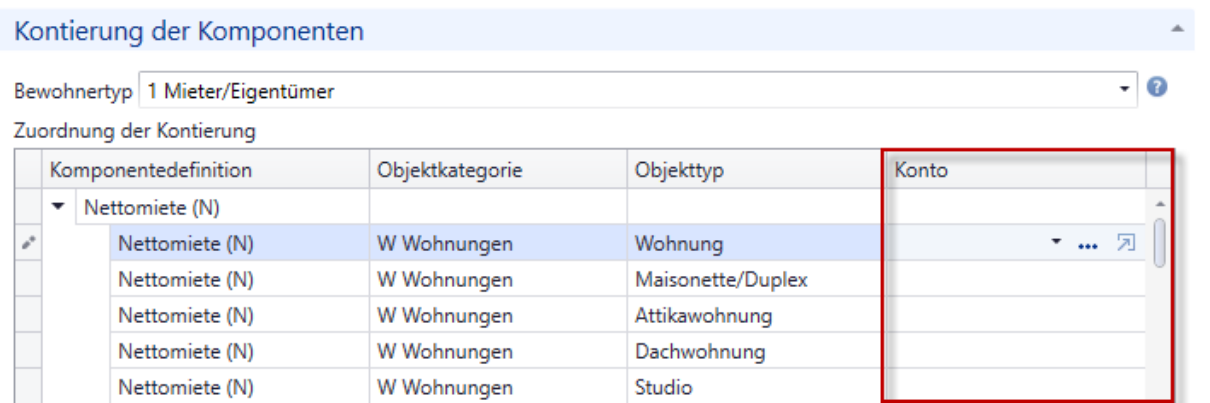1210x403 pixels.
Task: Click W Wohnungen in Studio row
Action: tap(498, 387)
